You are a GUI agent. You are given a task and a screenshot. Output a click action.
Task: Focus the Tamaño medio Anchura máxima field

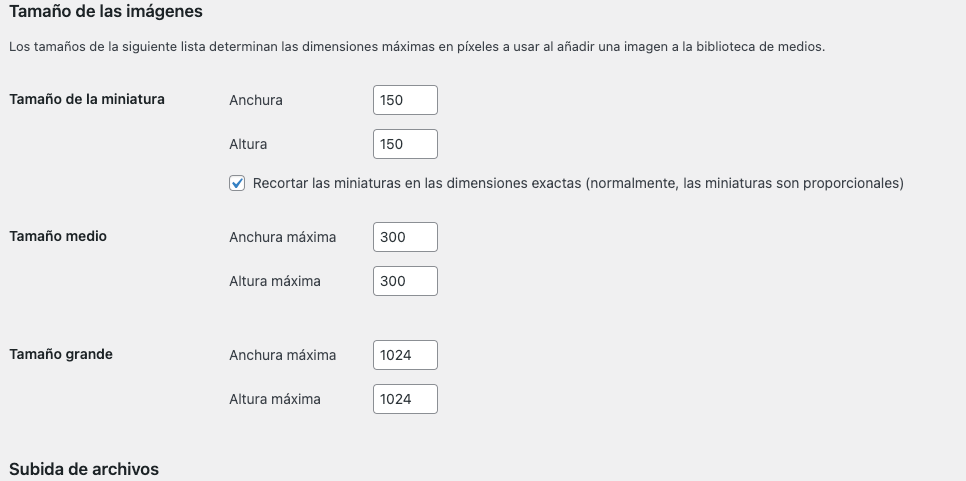click(405, 237)
